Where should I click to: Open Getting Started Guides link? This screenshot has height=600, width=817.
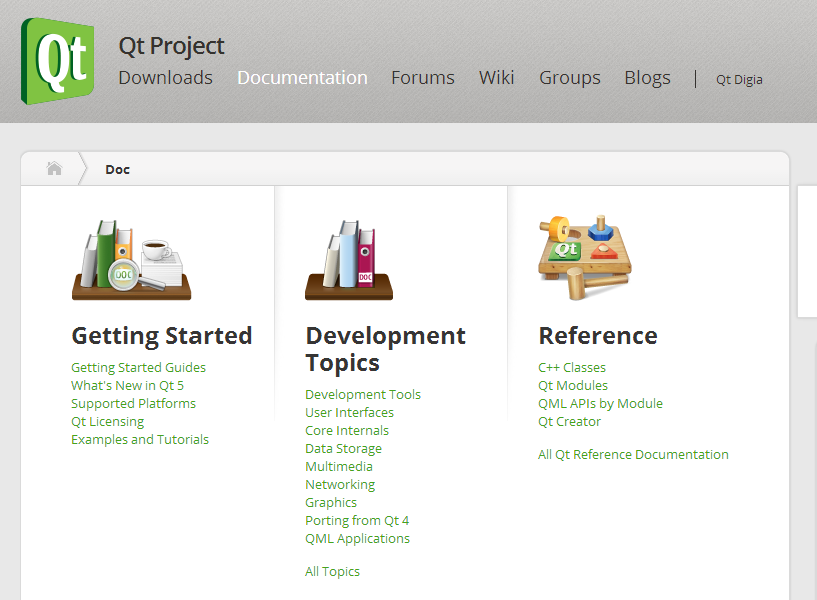[x=139, y=368]
